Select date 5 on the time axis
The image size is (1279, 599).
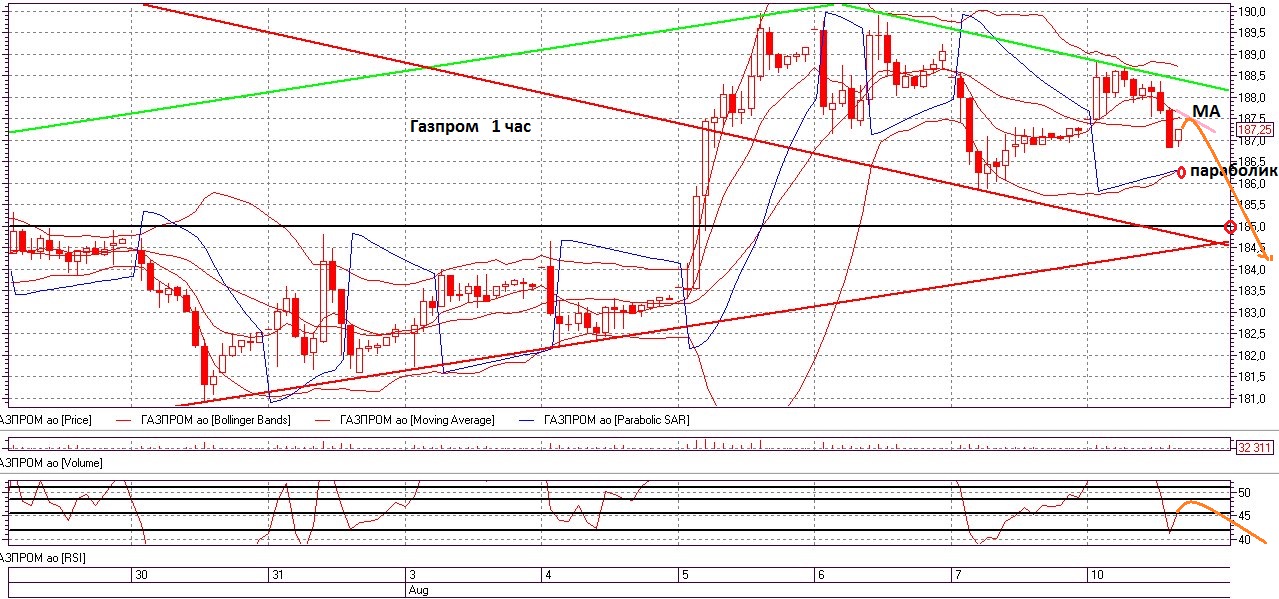pyautogui.click(x=684, y=575)
